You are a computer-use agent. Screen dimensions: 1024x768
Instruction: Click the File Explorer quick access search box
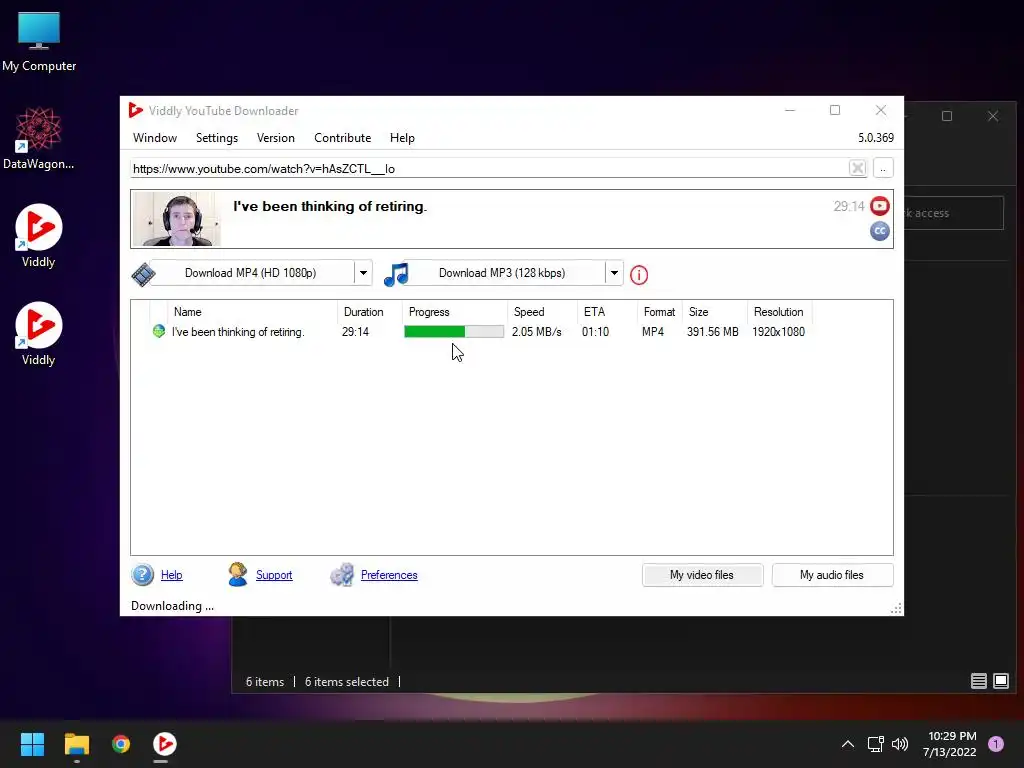point(954,213)
